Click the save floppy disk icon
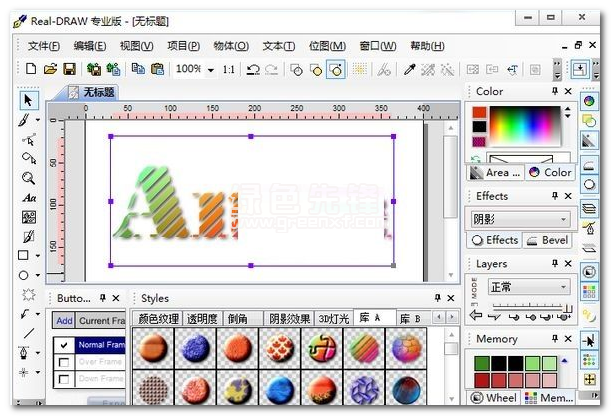The width and height of the screenshot is (611, 416). click(x=69, y=69)
